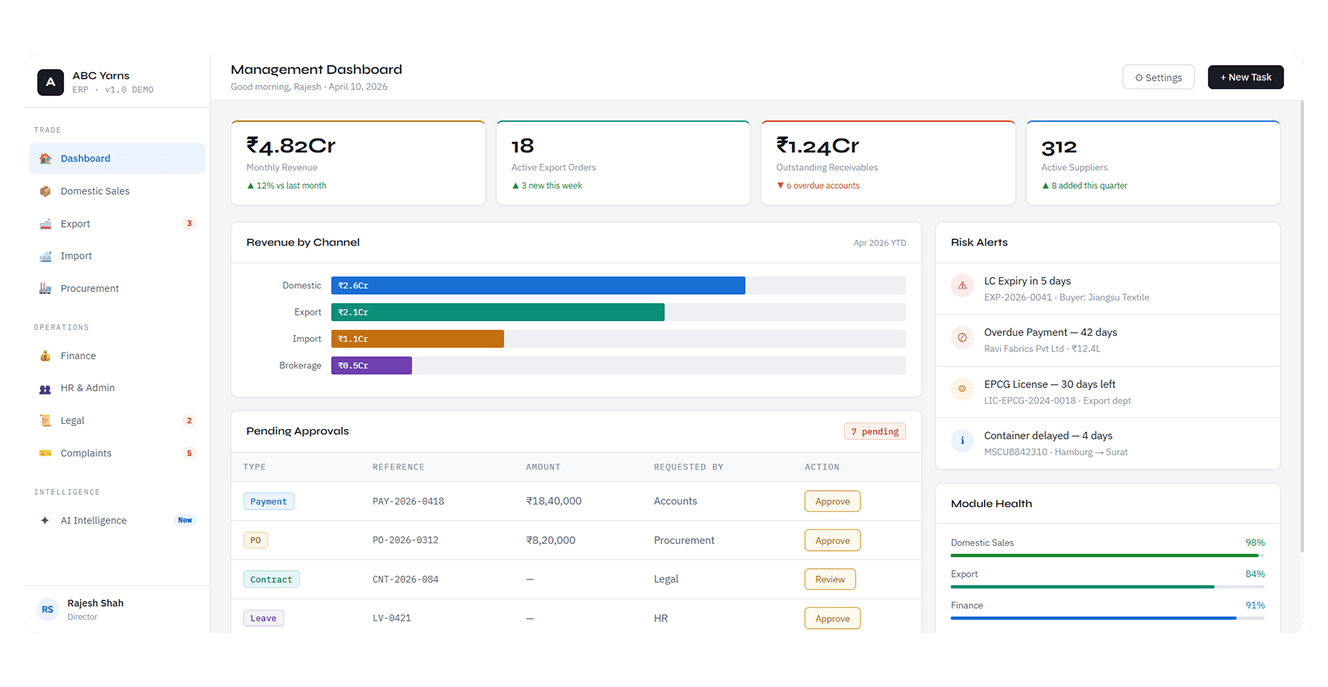Click the Dashboard house icon
Screen dimensions: 1328x687
coord(45,158)
